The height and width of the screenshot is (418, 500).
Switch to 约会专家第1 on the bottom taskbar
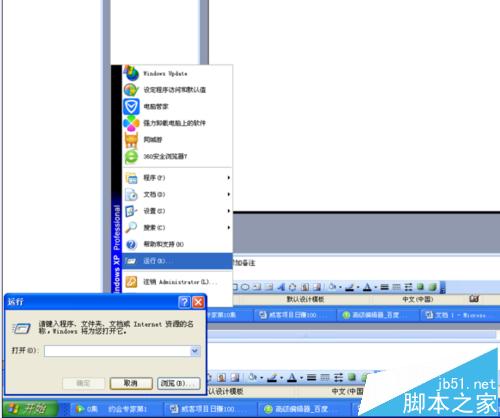tap(117, 409)
